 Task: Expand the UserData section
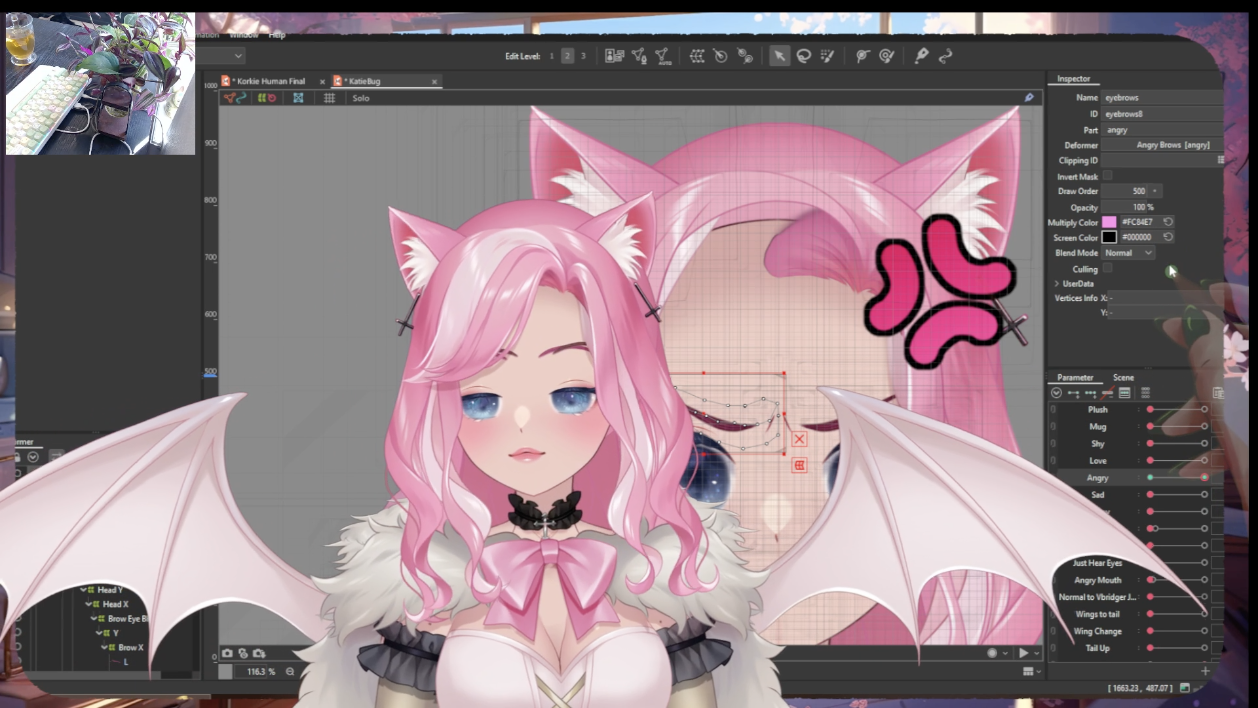(x=1057, y=284)
